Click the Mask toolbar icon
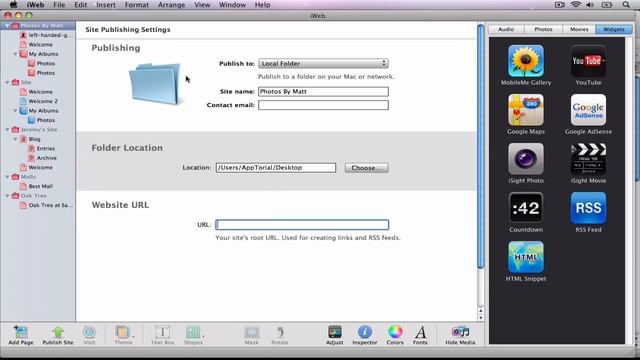This screenshot has width=640, height=360. pyautogui.click(x=251, y=335)
